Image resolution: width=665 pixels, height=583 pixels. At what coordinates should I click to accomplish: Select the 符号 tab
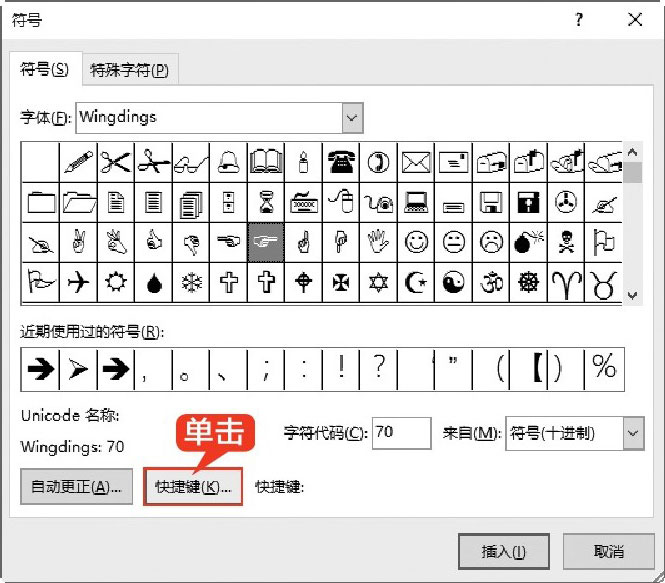[x=45, y=69]
